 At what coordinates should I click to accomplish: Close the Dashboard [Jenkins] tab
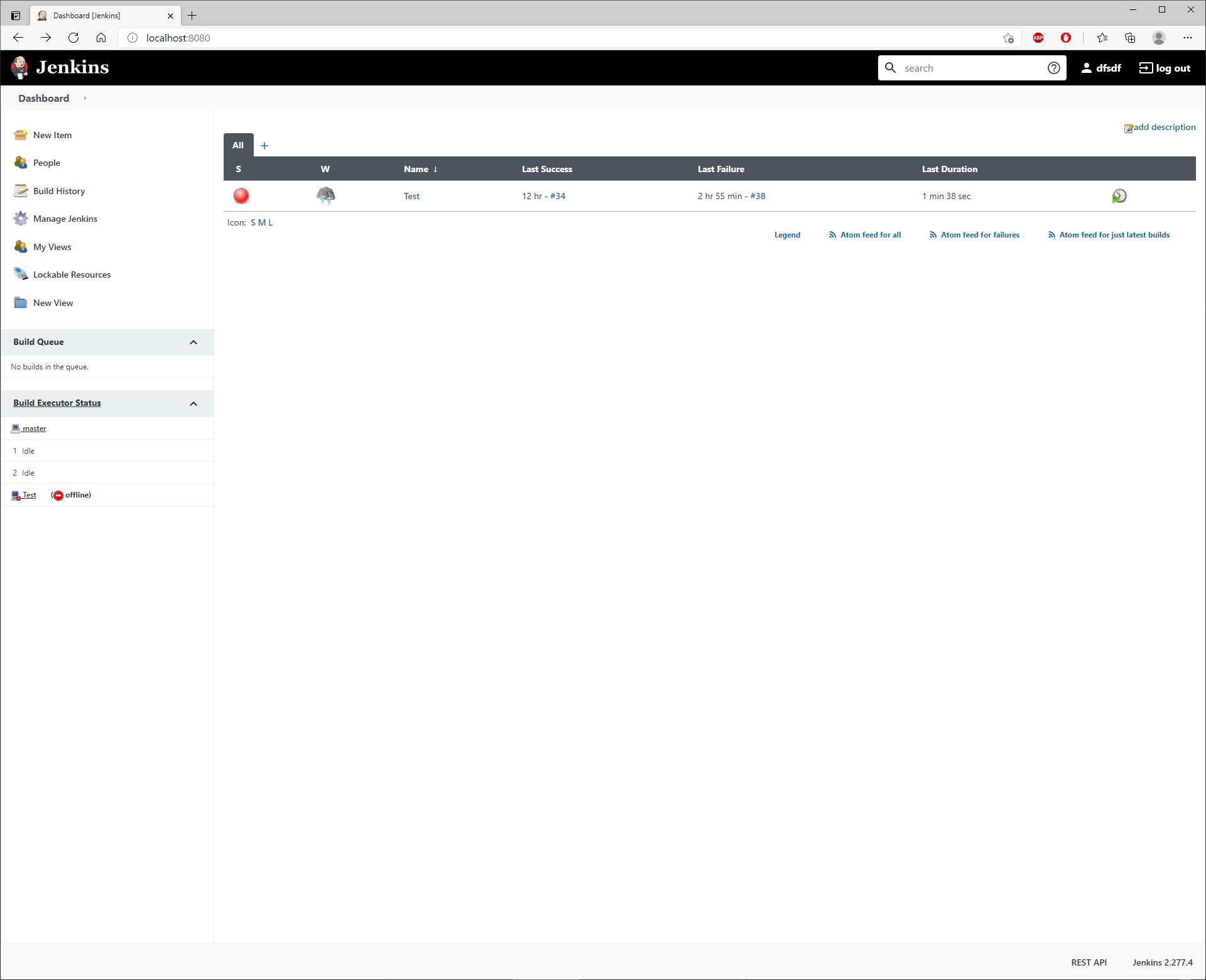[x=170, y=16]
